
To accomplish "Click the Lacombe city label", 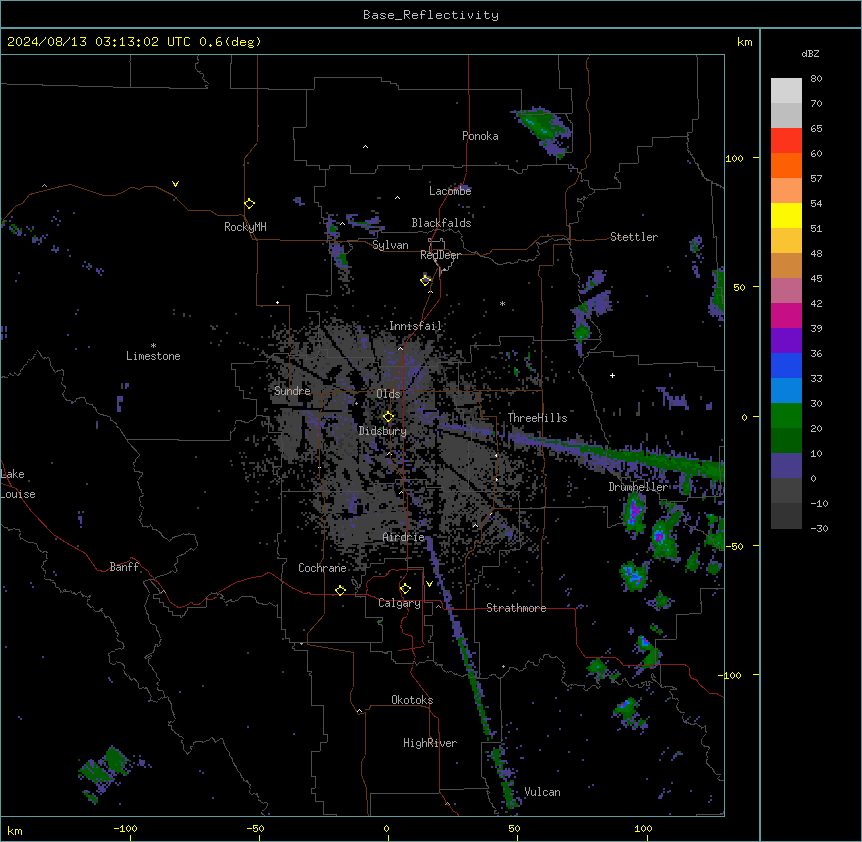I will pyautogui.click(x=450, y=191).
